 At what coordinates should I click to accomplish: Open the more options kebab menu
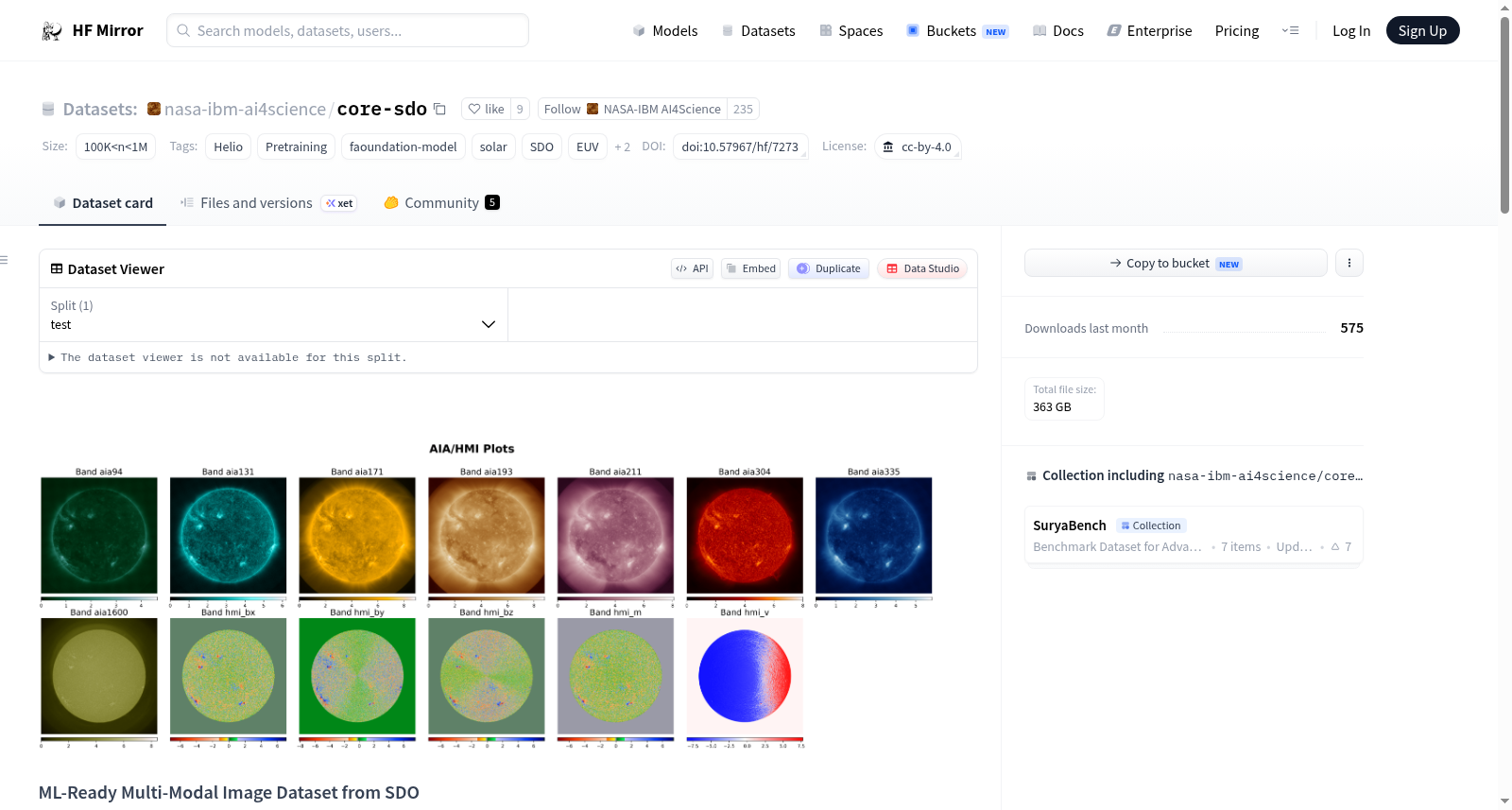[1349, 263]
